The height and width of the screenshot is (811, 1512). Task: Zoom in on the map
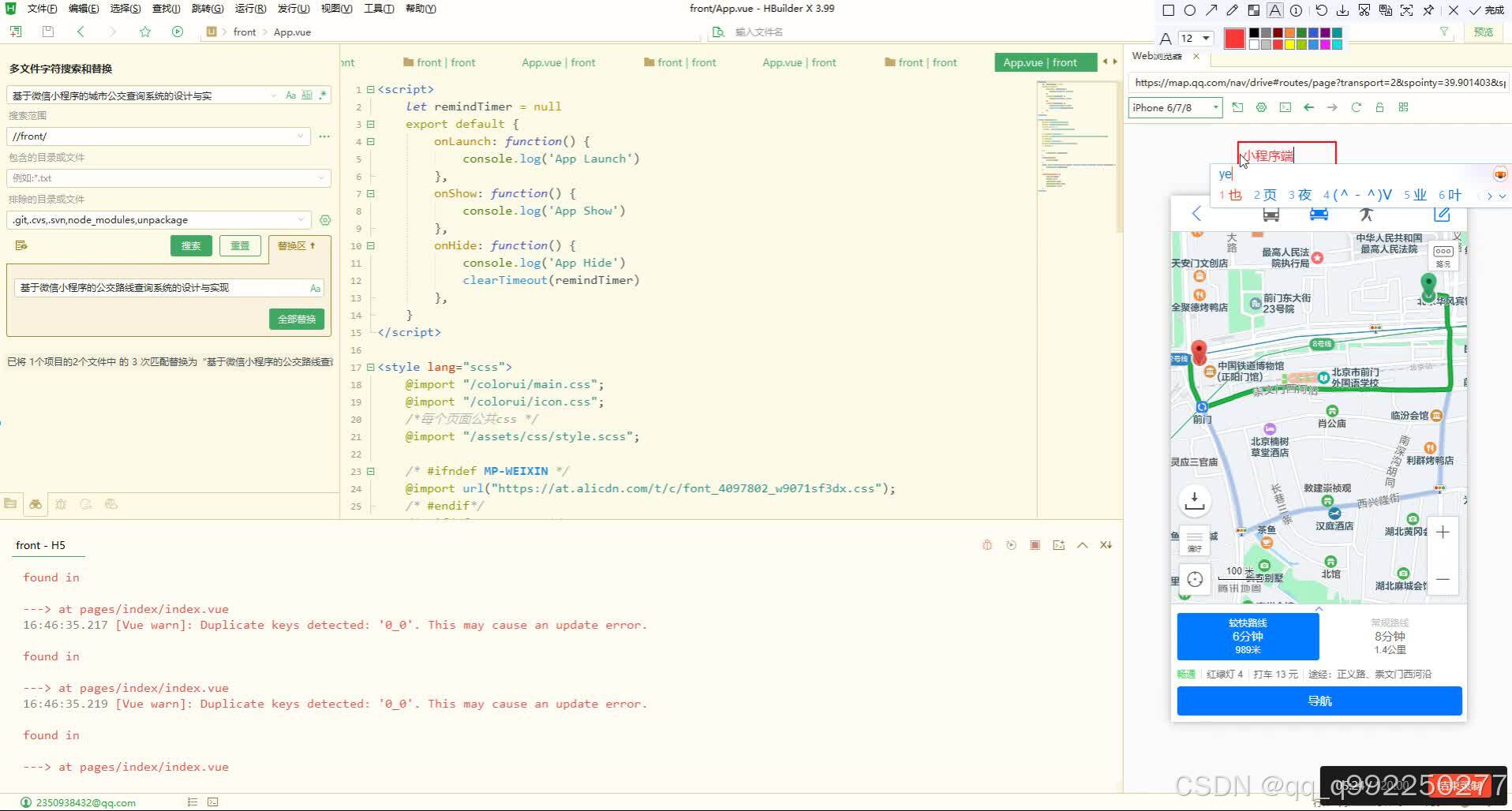1443,533
